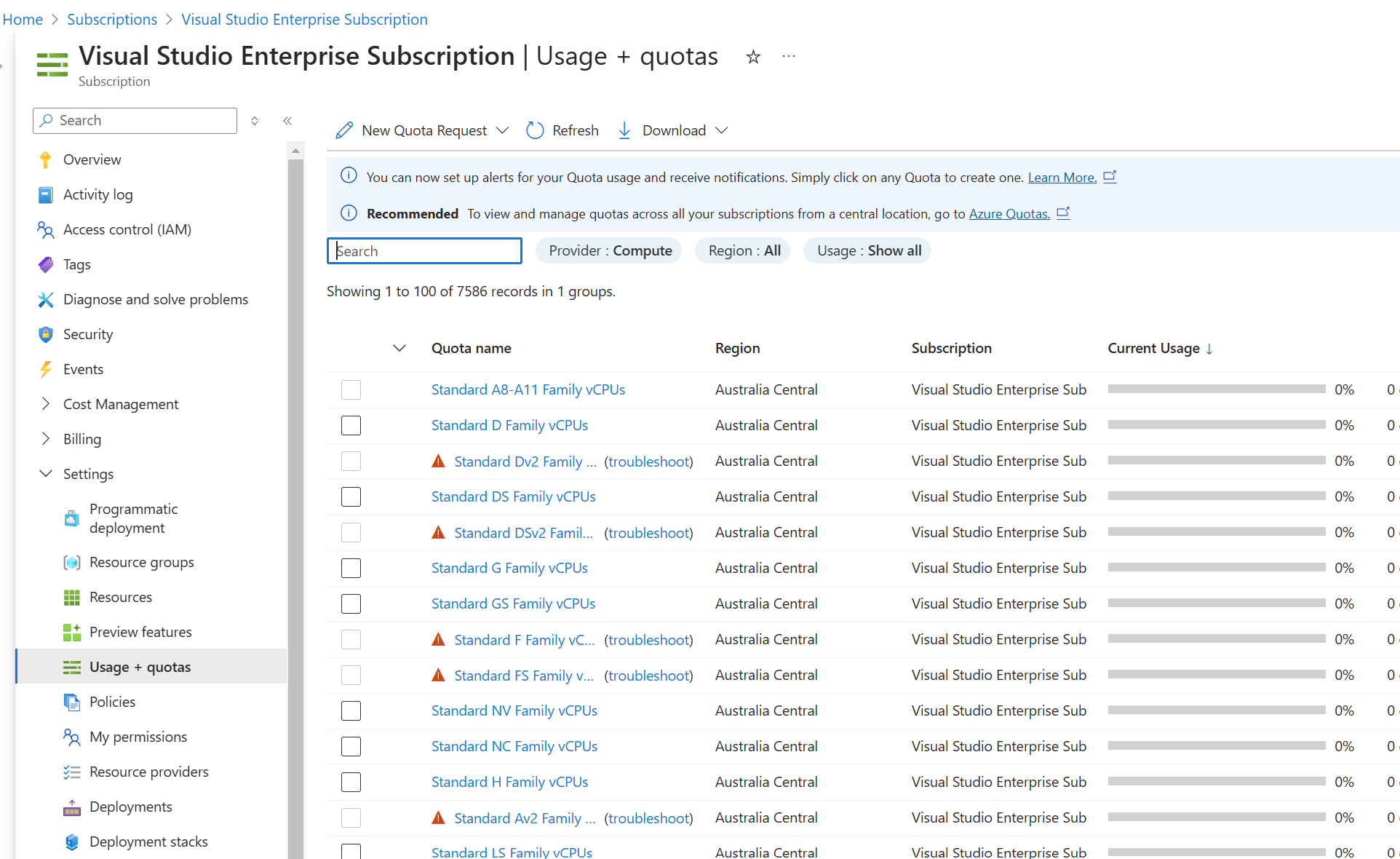Click the usage bar for Standard D Family vCPUs
Screen dimensions: 1400x859
pyautogui.click(x=1217, y=424)
